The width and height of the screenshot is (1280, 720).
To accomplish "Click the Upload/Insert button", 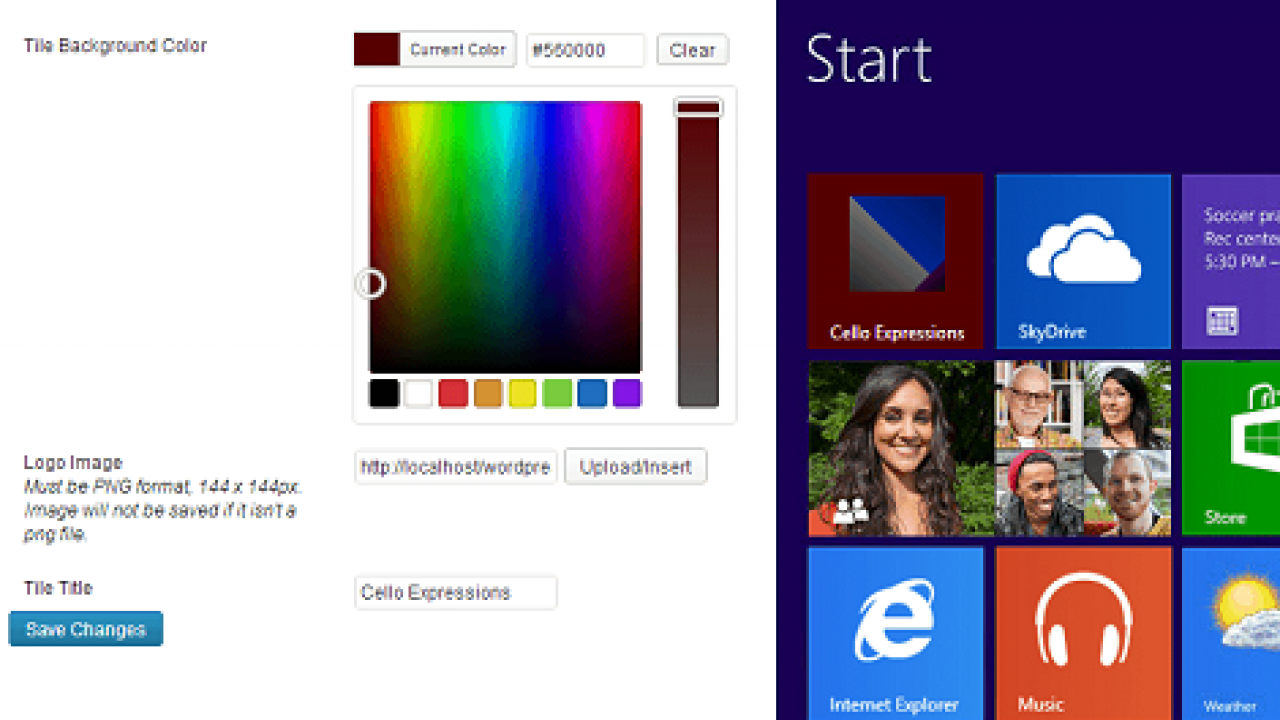I will coord(635,466).
